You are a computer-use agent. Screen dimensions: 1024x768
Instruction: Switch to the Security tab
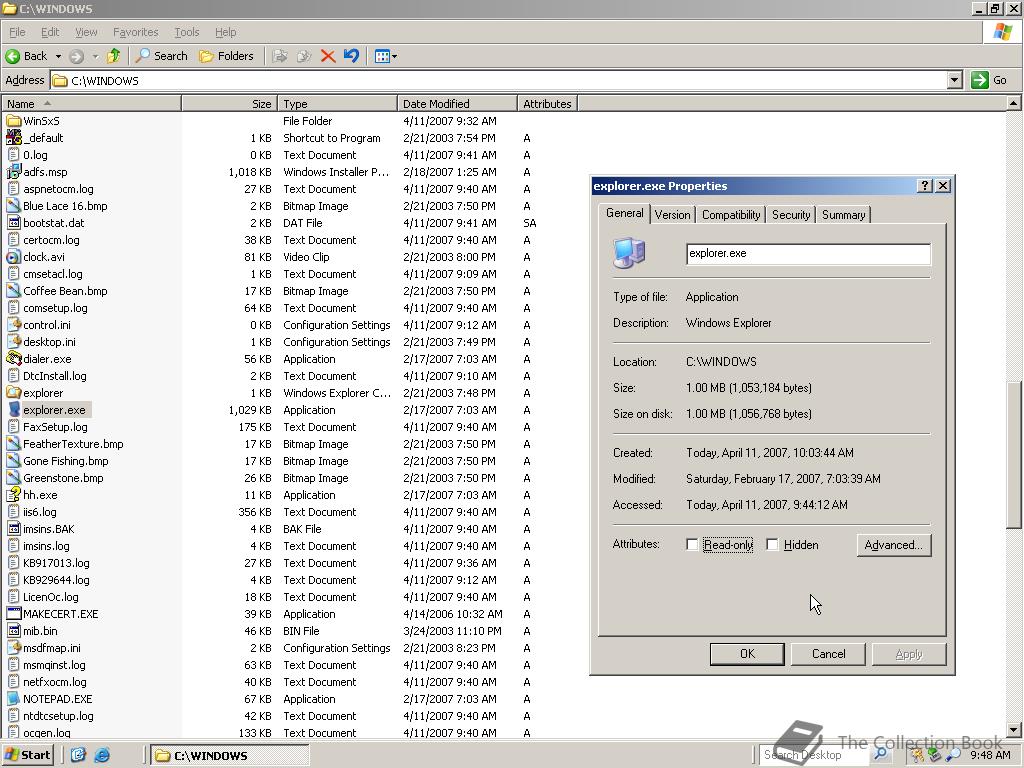(x=791, y=215)
